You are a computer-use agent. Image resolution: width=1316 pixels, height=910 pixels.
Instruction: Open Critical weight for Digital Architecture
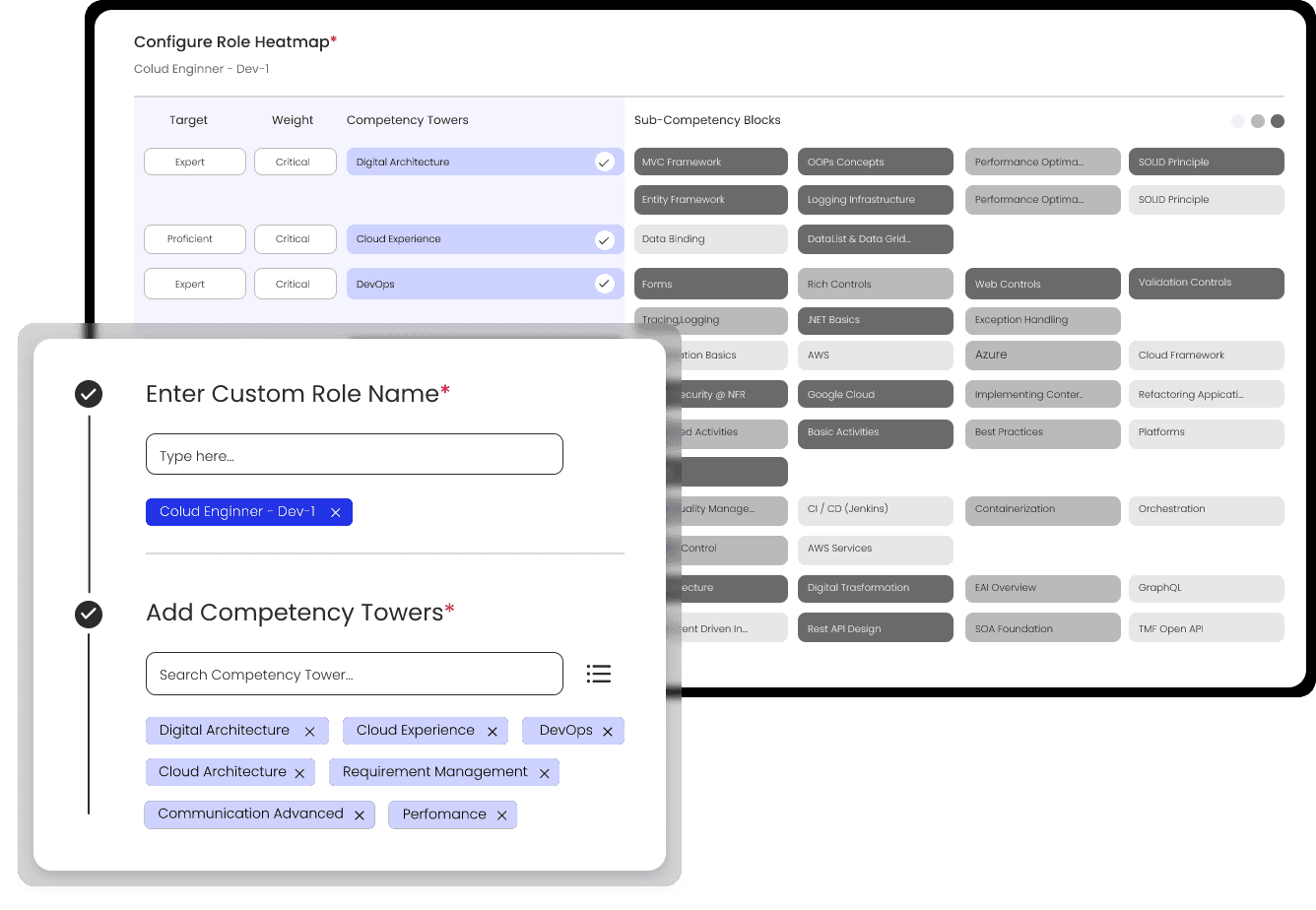coord(296,162)
